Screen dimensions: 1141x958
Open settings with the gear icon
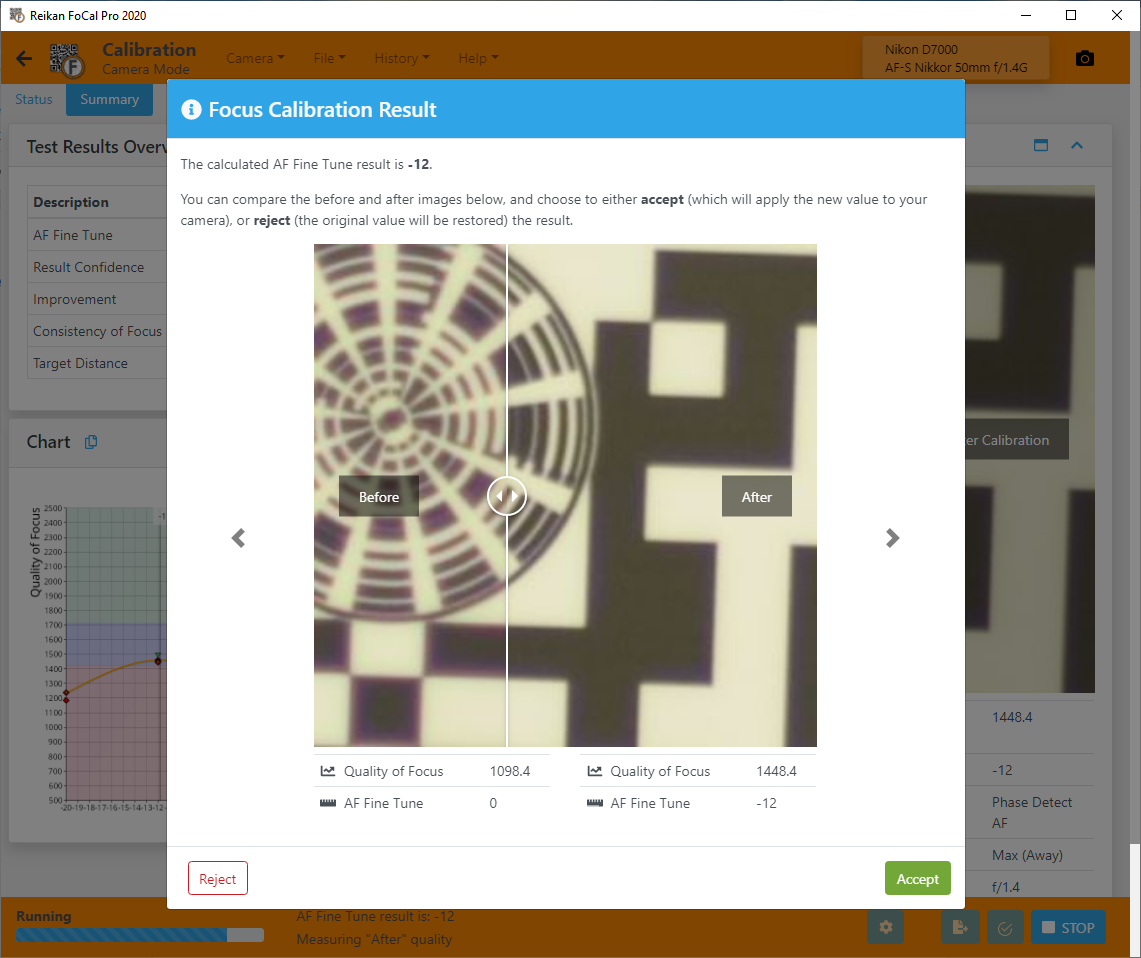tap(885, 927)
